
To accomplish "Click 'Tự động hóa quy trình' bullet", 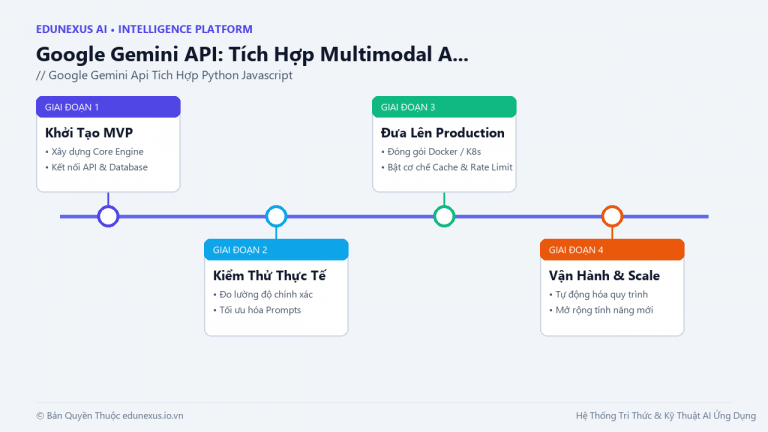I will click(599, 294).
